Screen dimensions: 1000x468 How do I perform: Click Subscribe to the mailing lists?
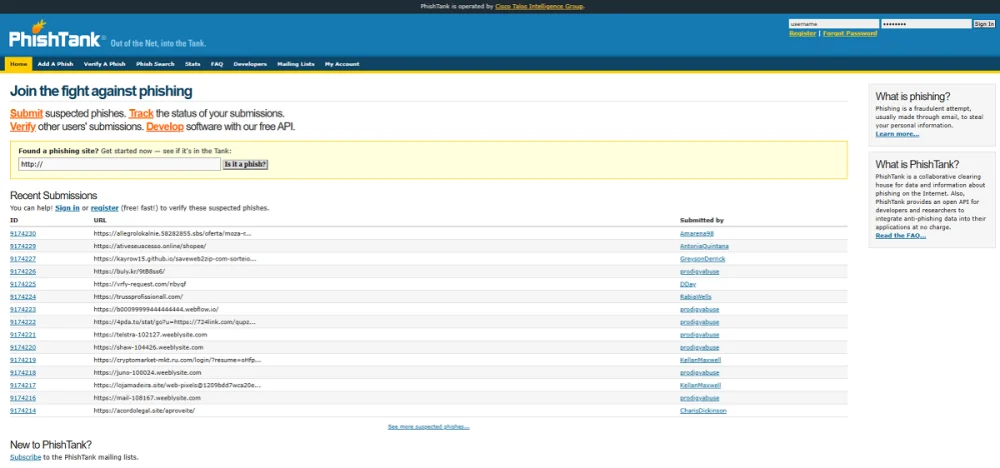pos(25,457)
